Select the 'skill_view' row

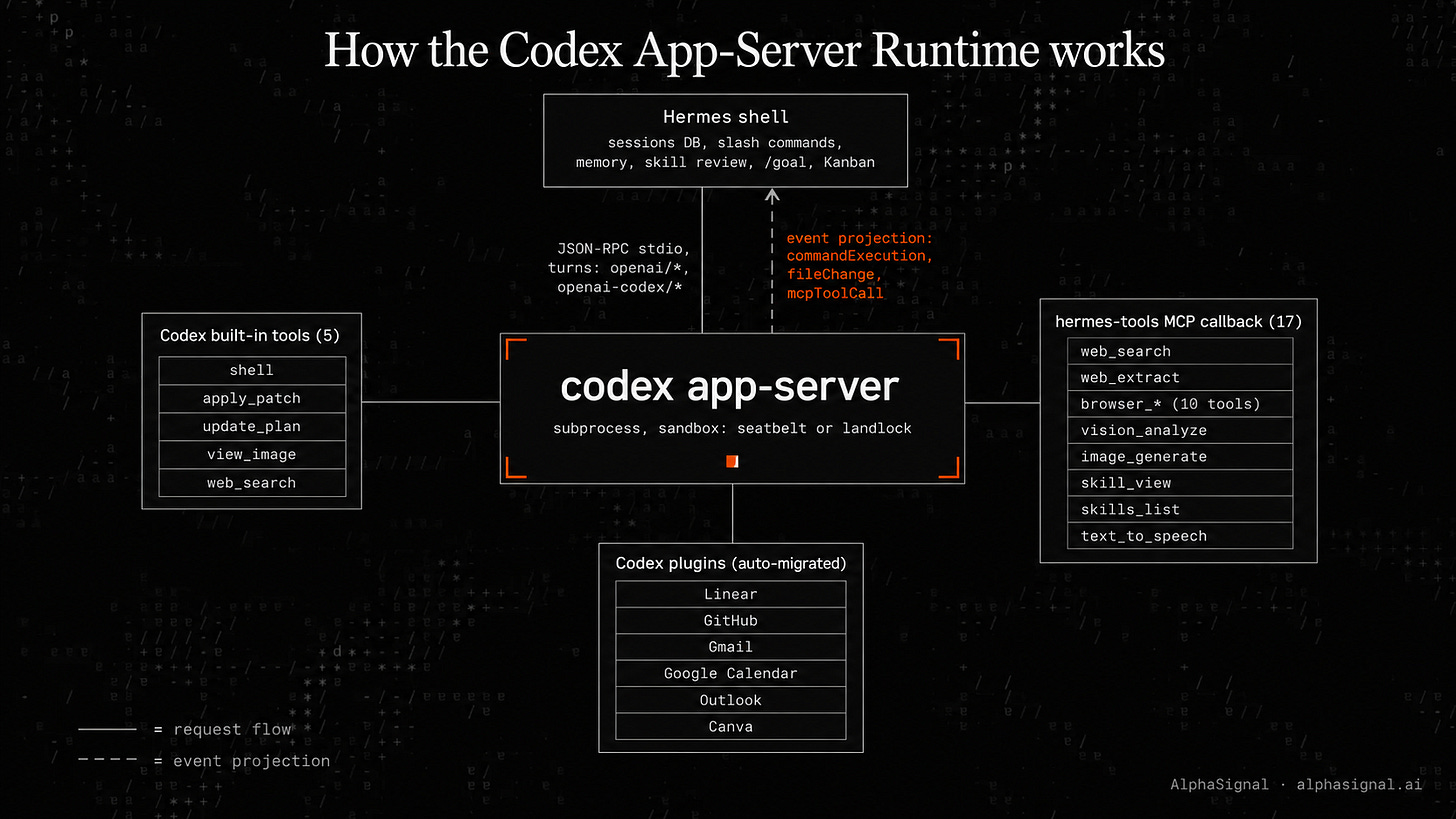1180,483
